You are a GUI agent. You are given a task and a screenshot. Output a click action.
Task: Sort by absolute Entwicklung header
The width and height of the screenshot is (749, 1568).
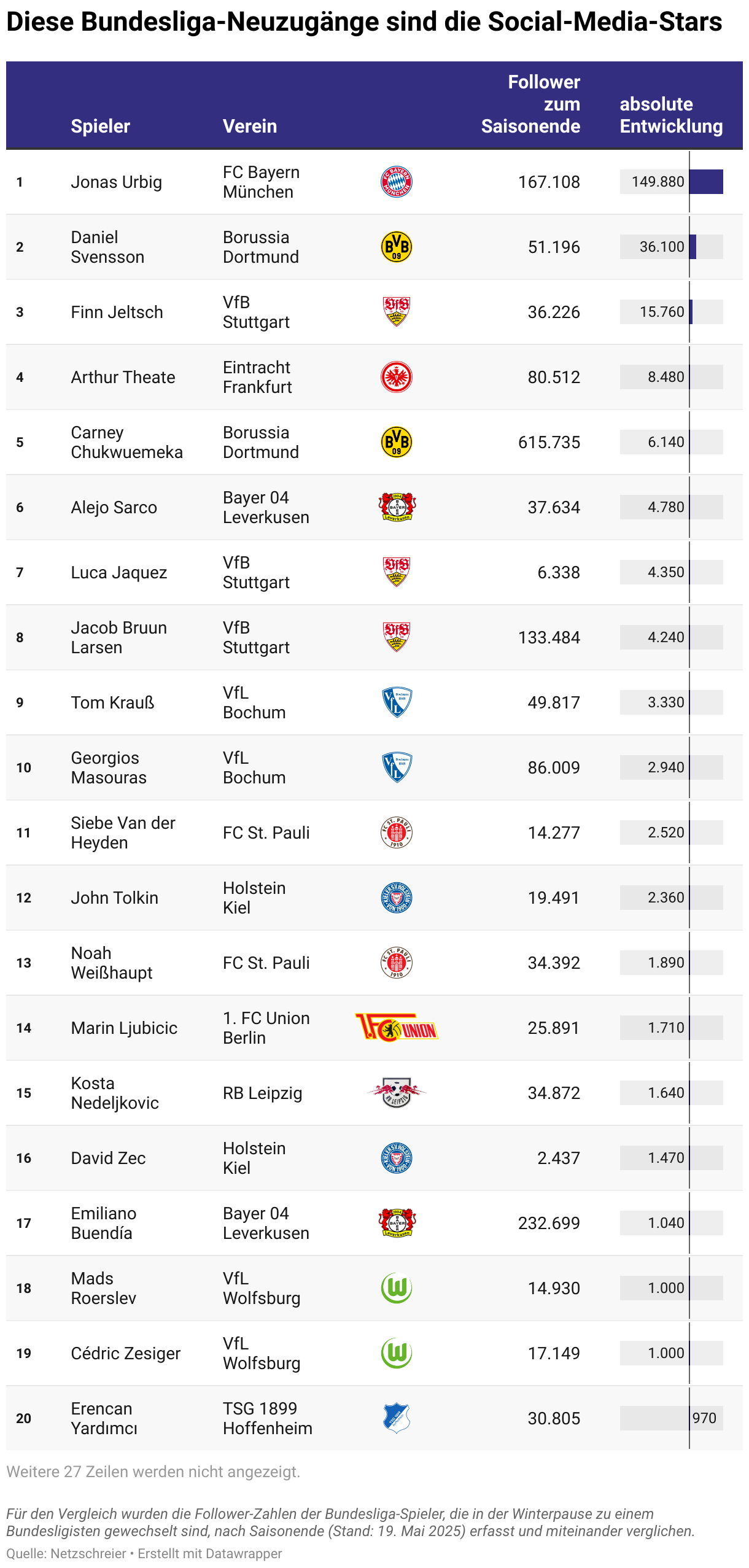click(x=671, y=115)
